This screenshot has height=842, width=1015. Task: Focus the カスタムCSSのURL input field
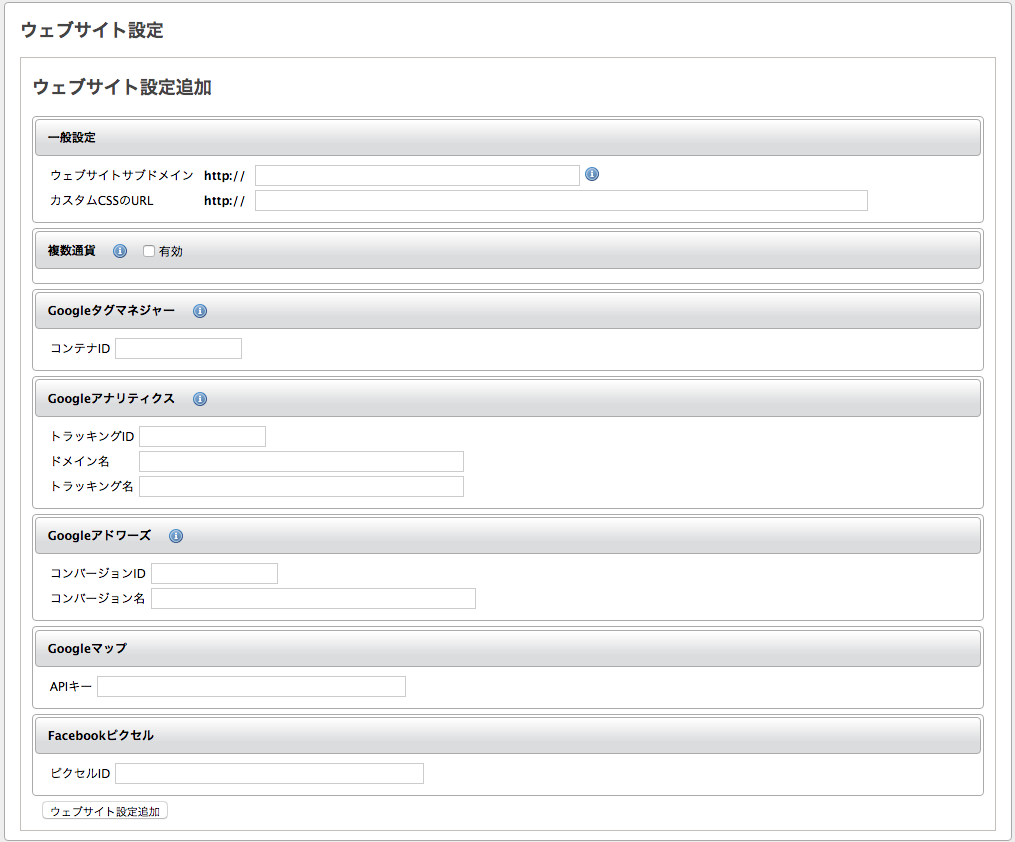(x=561, y=201)
